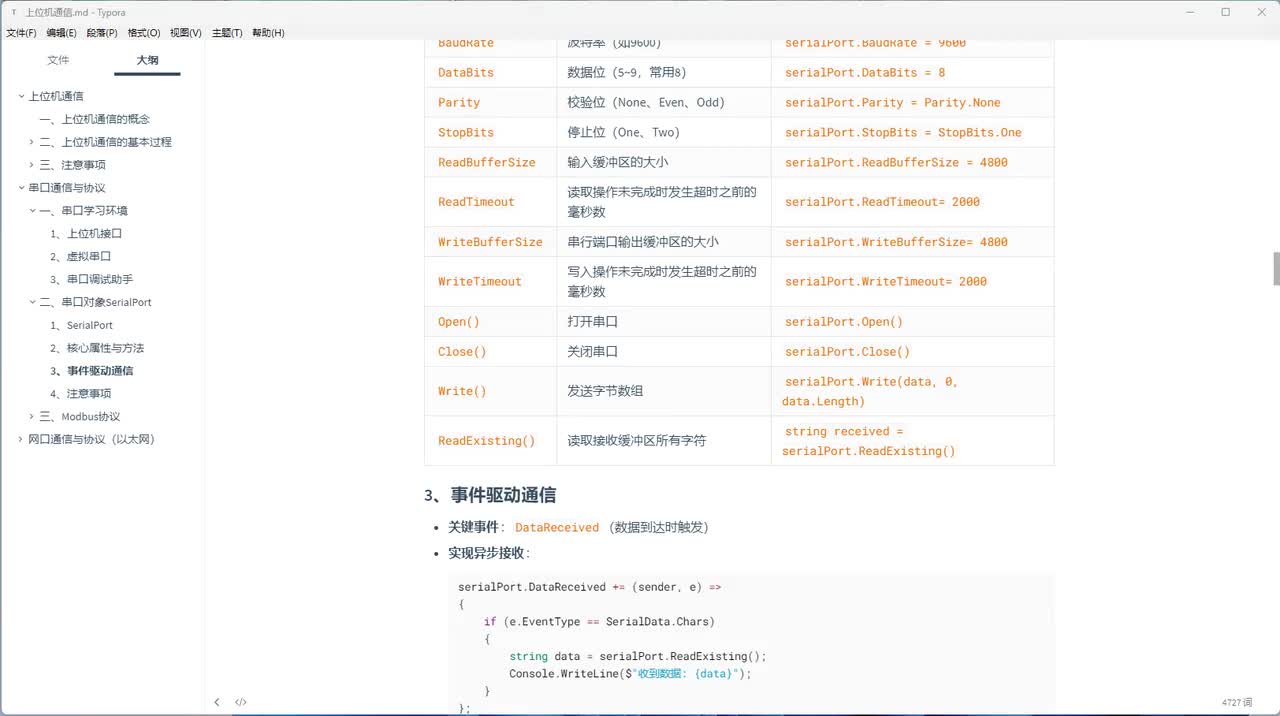Viewport: 1280px width, 716px height.
Task: Expand 二、上位机通信的基本过程 chevron
Action: tap(32, 142)
